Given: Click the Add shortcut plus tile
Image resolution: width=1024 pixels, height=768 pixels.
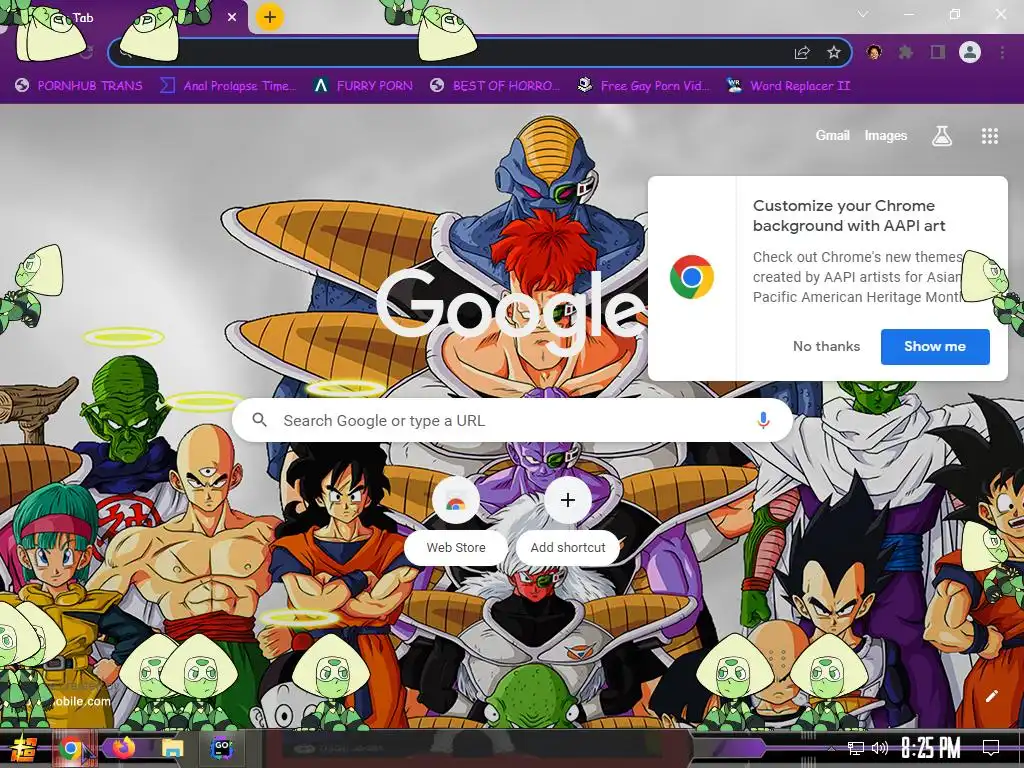Looking at the screenshot, I should 568,520.
